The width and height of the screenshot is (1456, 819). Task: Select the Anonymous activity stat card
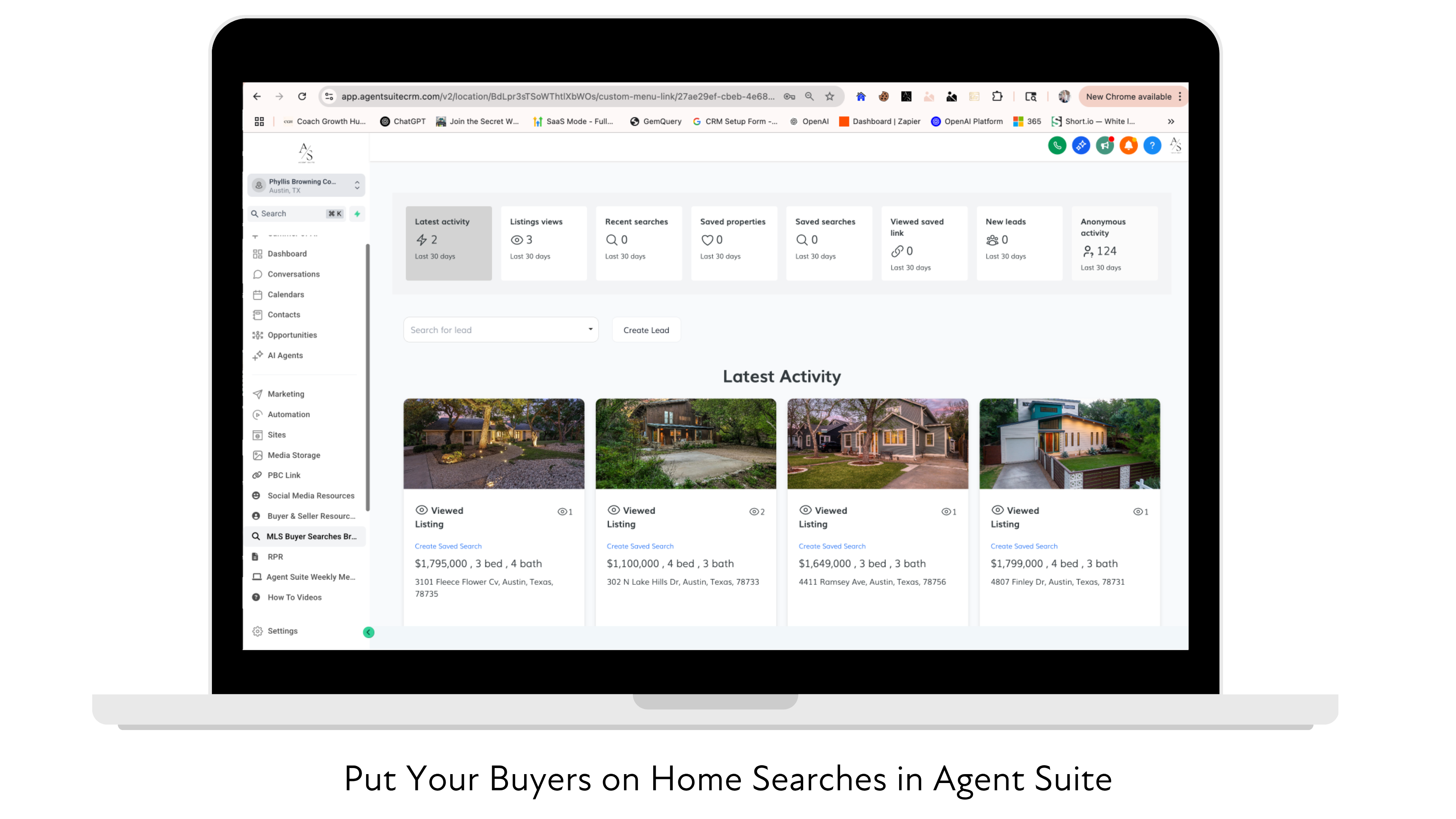[1114, 243]
